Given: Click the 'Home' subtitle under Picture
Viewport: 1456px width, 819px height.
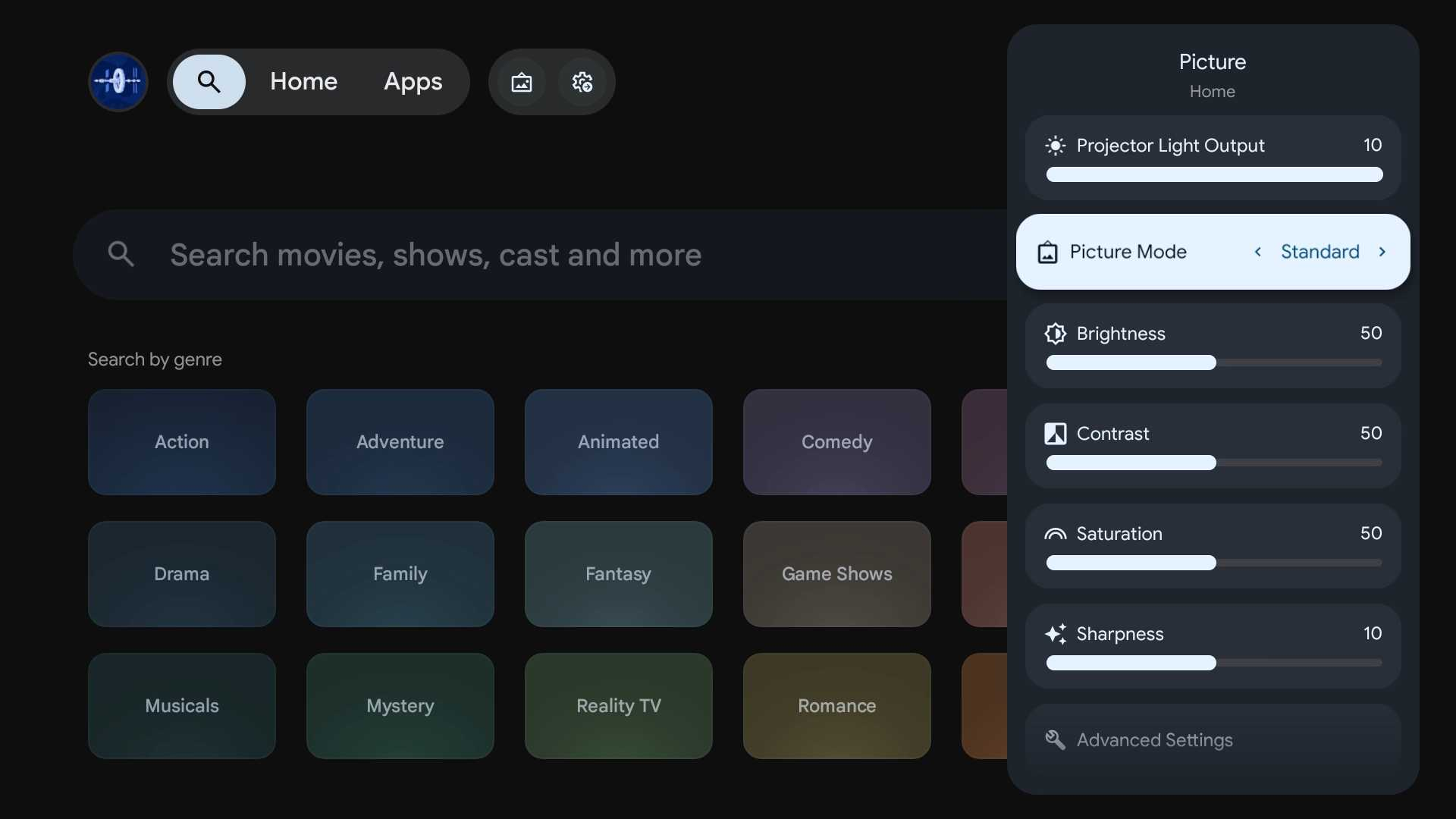Looking at the screenshot, I should point(1213,92).
